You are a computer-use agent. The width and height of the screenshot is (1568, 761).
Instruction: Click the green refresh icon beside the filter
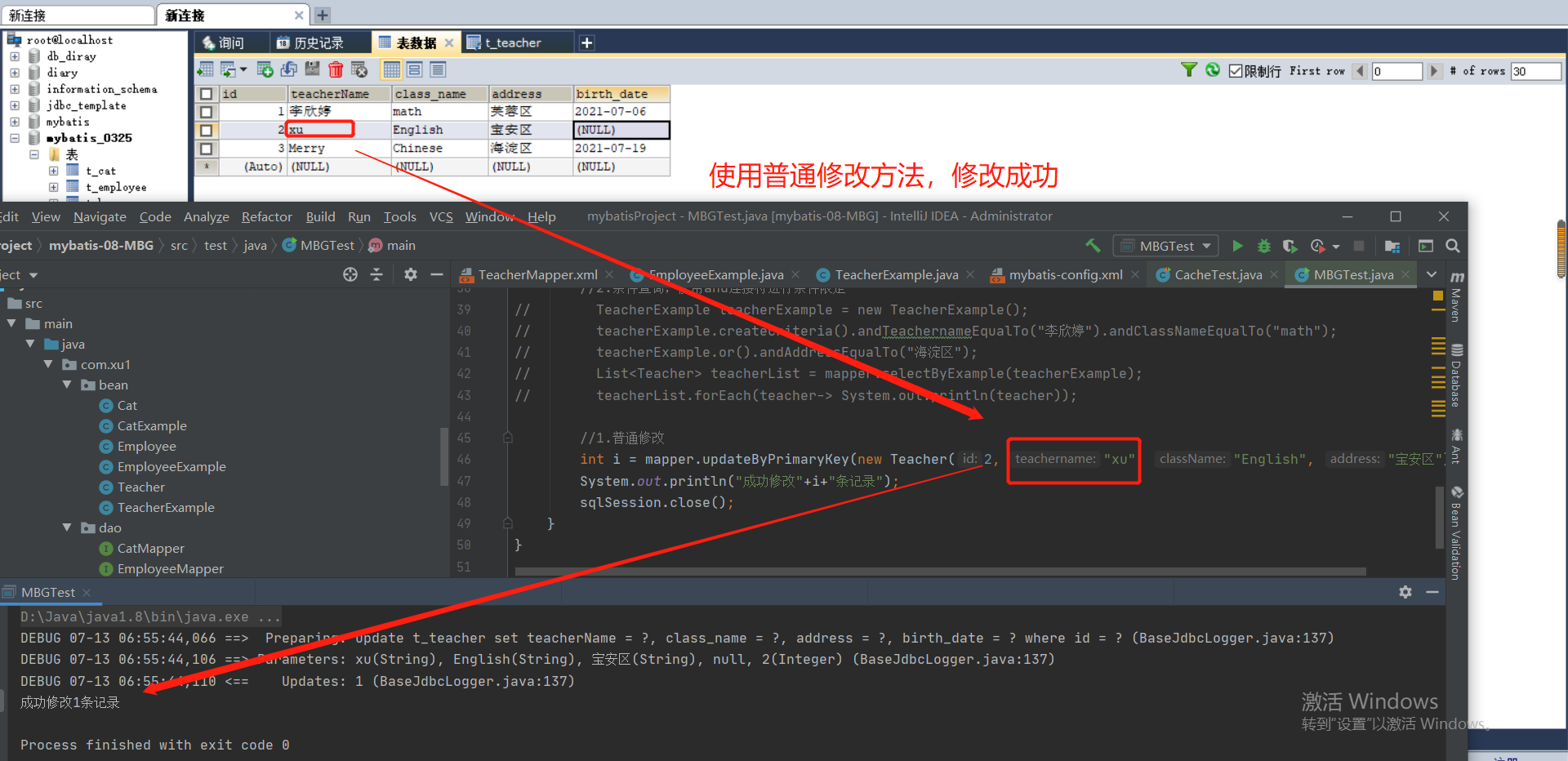click(x=1213, y=70)
